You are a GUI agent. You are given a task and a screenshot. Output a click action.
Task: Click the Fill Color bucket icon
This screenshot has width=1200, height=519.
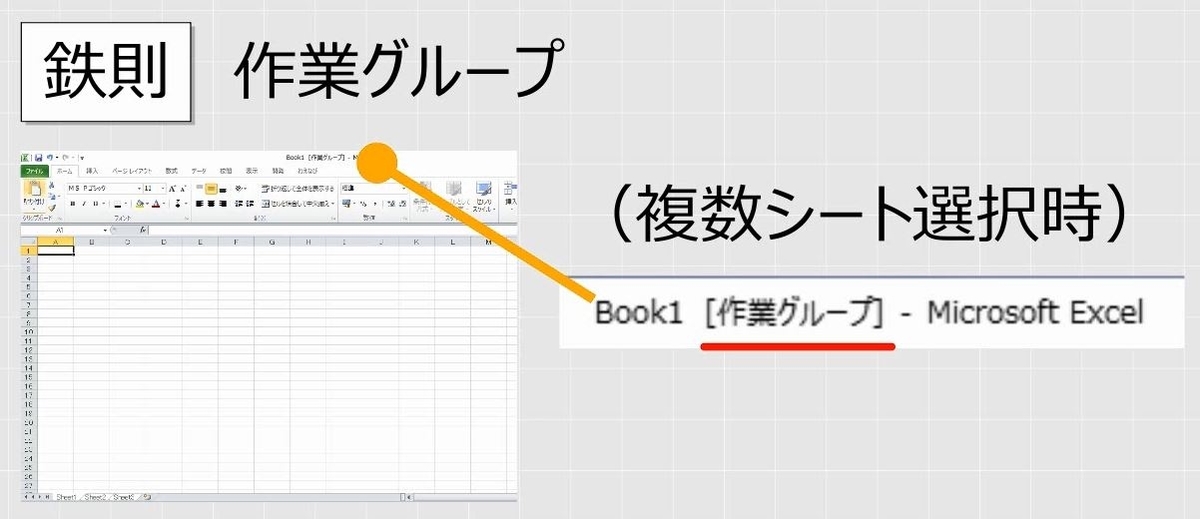click(x=139, y=204)
